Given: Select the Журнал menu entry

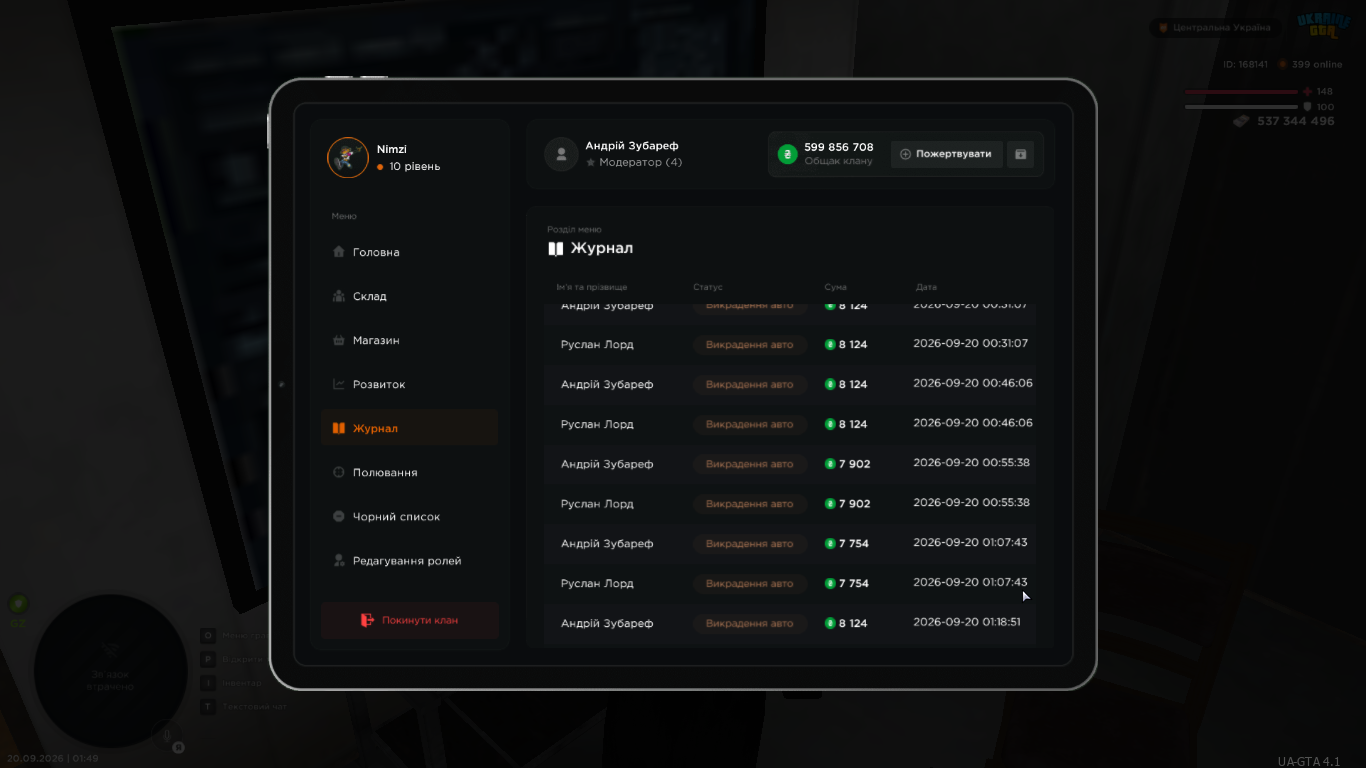Looking at the screenshot, I should pyautogui.click(x=409, y=428).
